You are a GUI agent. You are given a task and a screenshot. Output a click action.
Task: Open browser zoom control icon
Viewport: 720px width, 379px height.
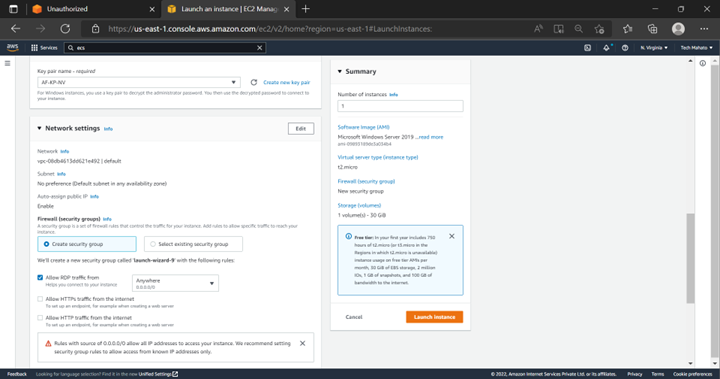tap(579, 29)
